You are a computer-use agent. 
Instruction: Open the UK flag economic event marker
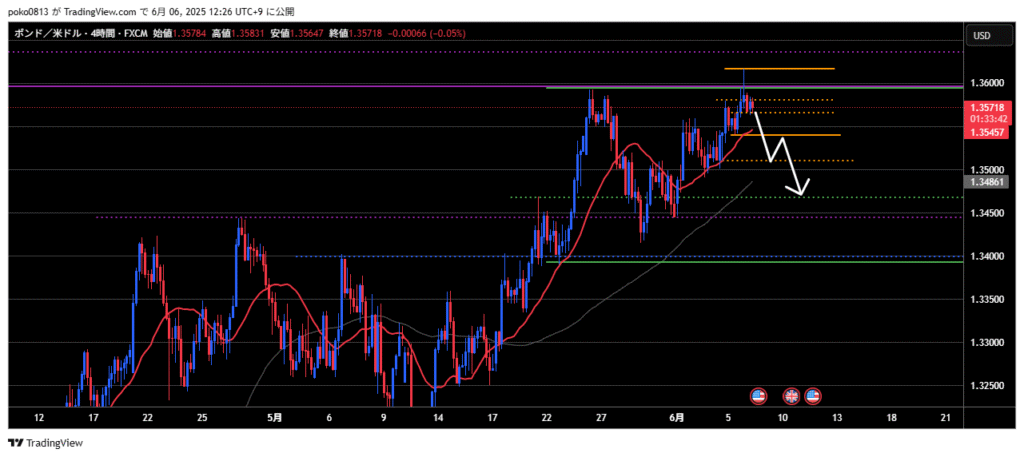pos(792,396)
